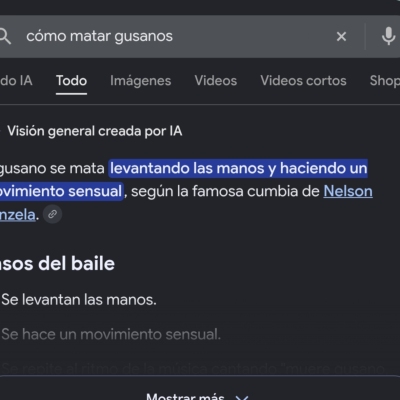Click the 'Pasos del baile' heading
Viewport: 400px width, 400px height.
(x=57, y=264)
